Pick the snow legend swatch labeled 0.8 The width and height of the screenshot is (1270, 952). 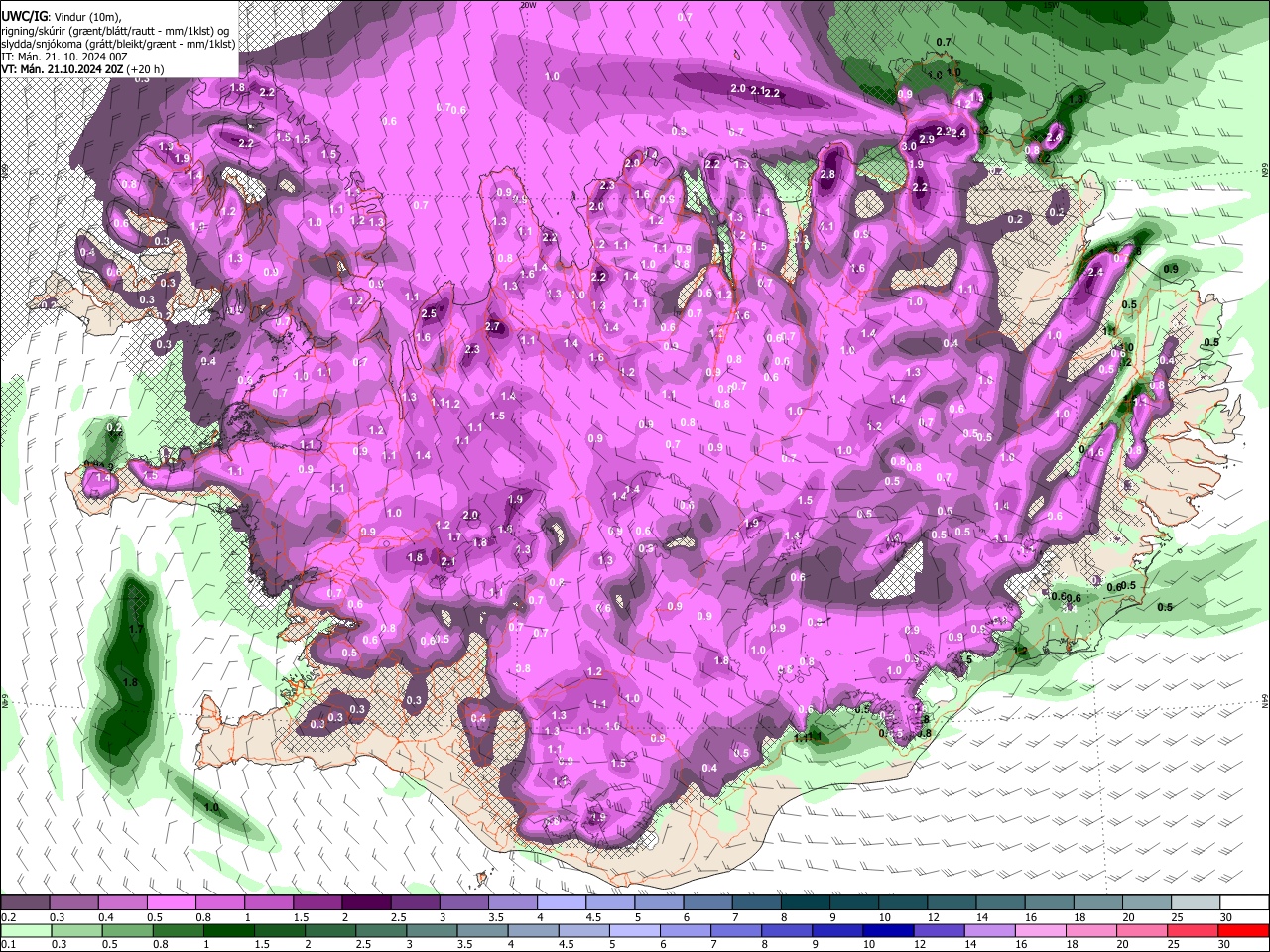(x=220, y=903)
